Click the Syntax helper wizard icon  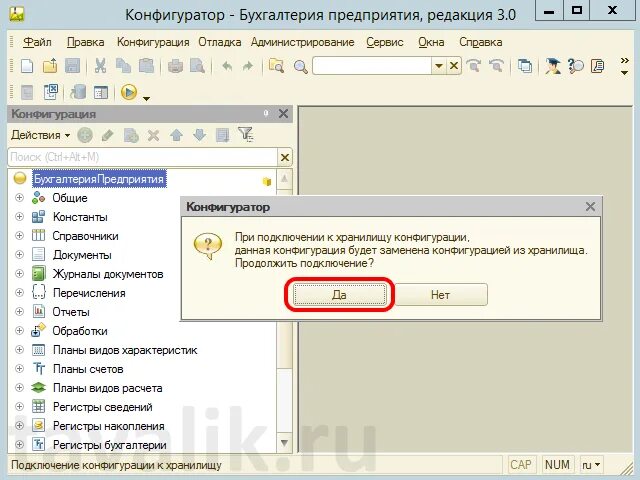point(552,66)
